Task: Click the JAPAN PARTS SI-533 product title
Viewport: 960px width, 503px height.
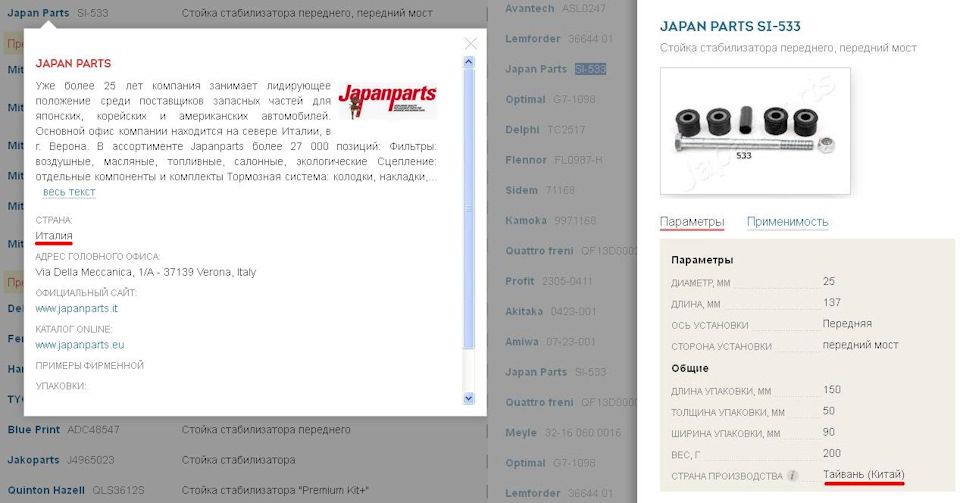Action: click(x=730, y=26)
